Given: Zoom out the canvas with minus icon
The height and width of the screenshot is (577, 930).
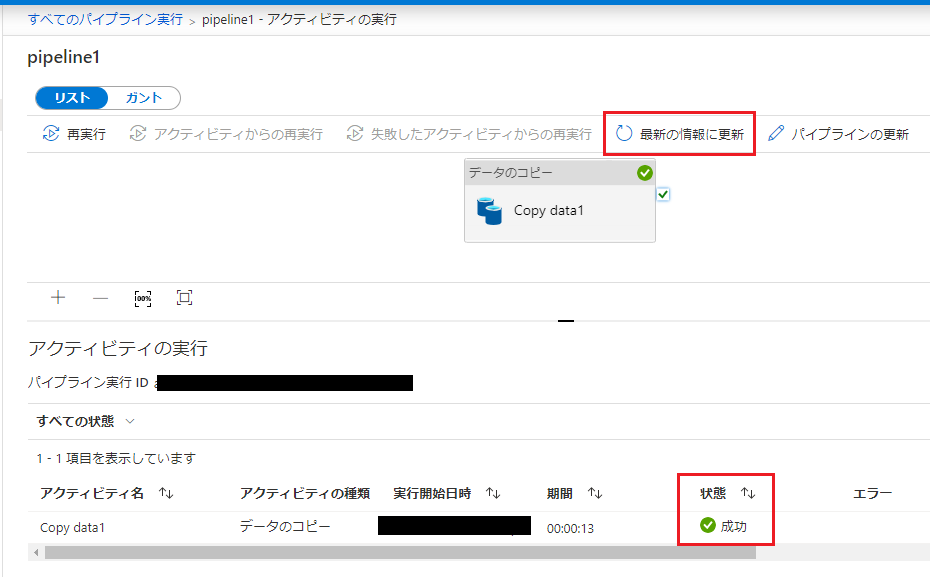Looking at the screenshot, I should tap(100, 298).
